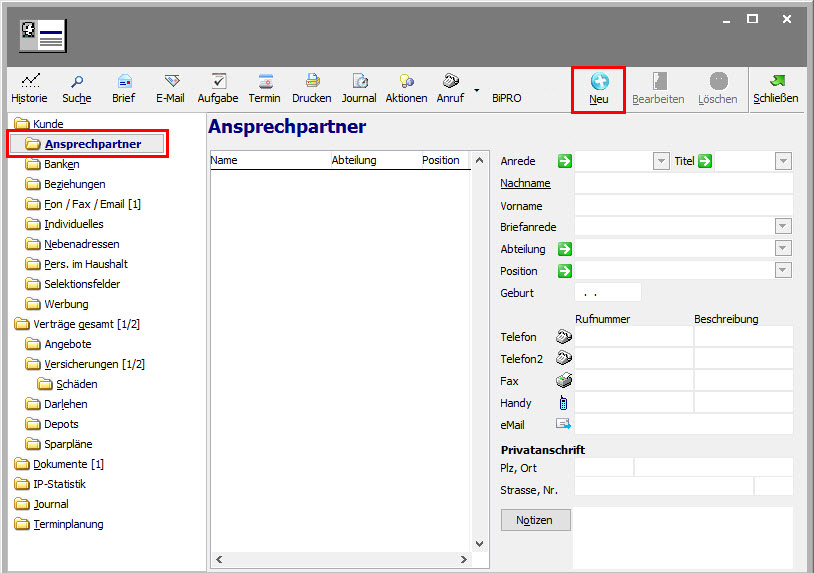Open the Termin calendar icon
The width and height of the screenshot is (814, 573).
[265, 82]
